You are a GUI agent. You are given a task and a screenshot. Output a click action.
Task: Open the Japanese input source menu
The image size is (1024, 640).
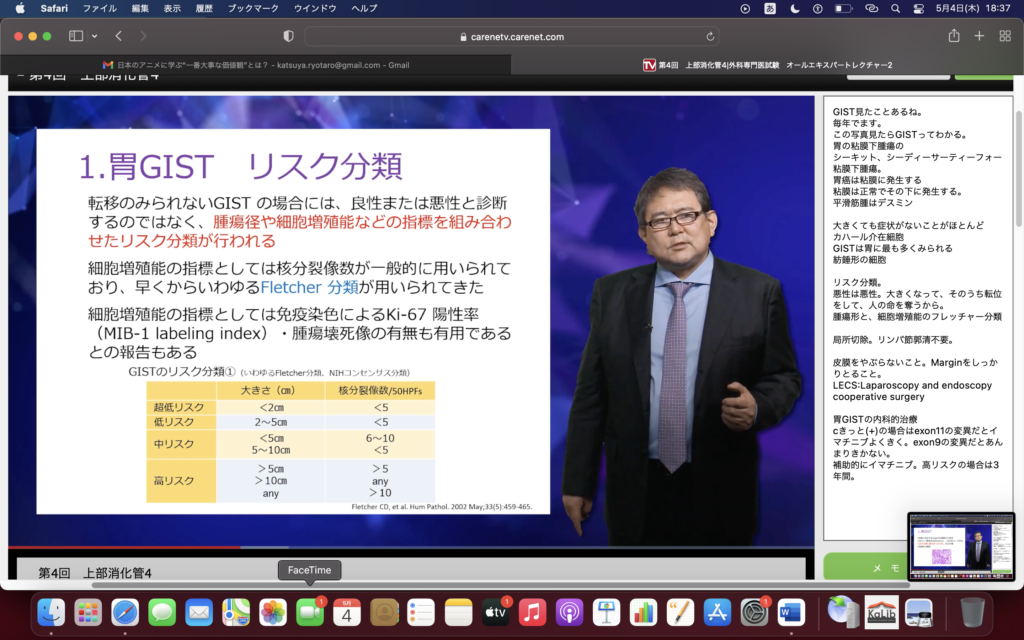770,8
